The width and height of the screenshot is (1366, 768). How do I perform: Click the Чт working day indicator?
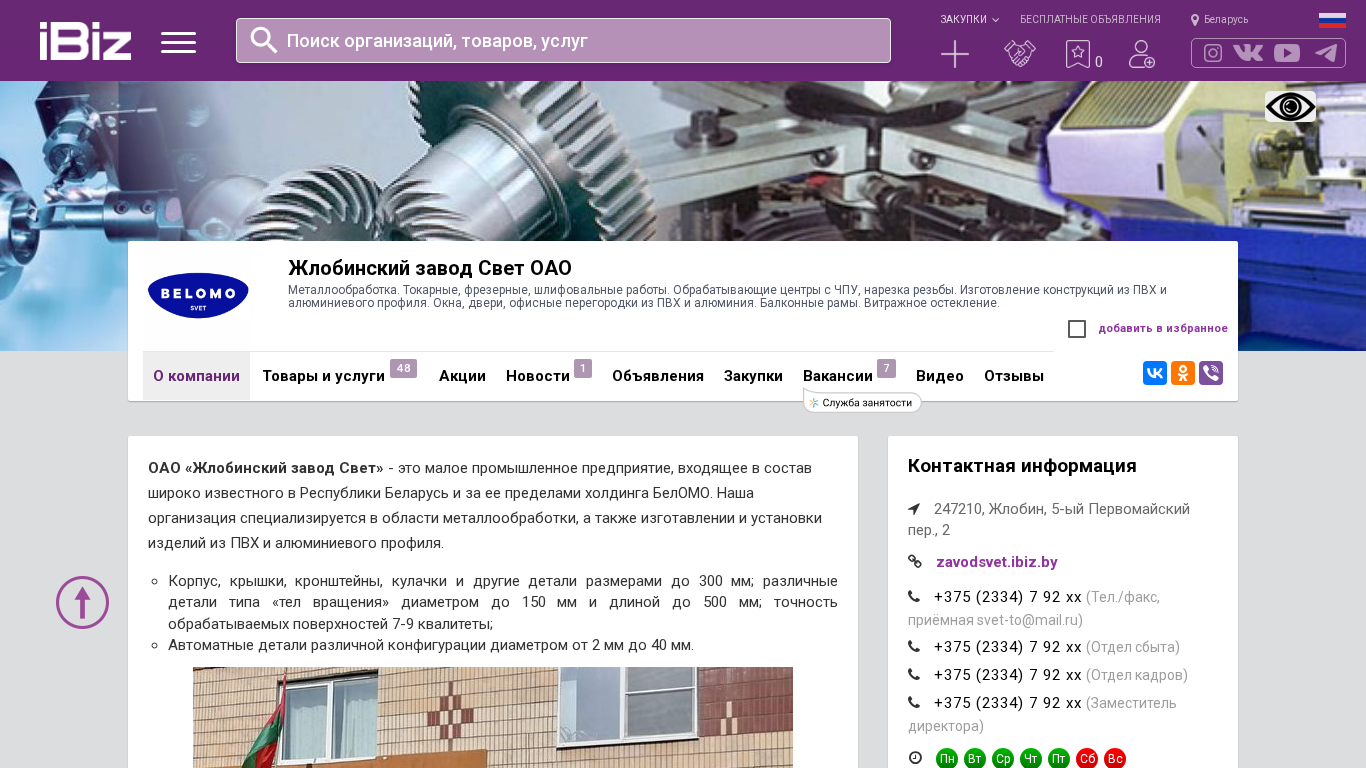coord(1031,759)
